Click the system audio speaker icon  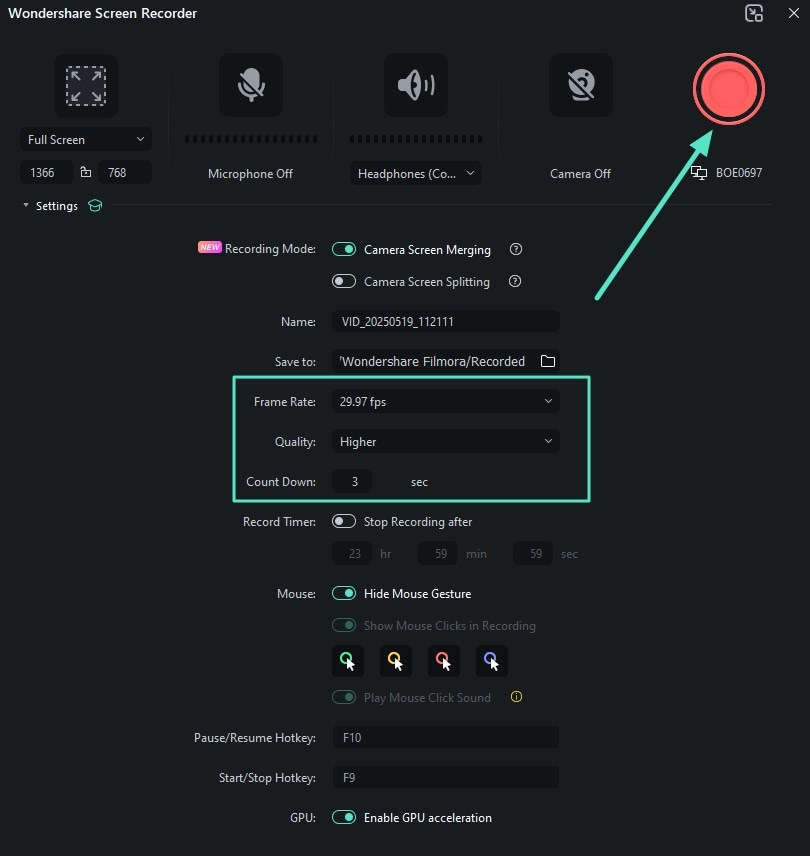pyautogui.click(x=416, y=85)
